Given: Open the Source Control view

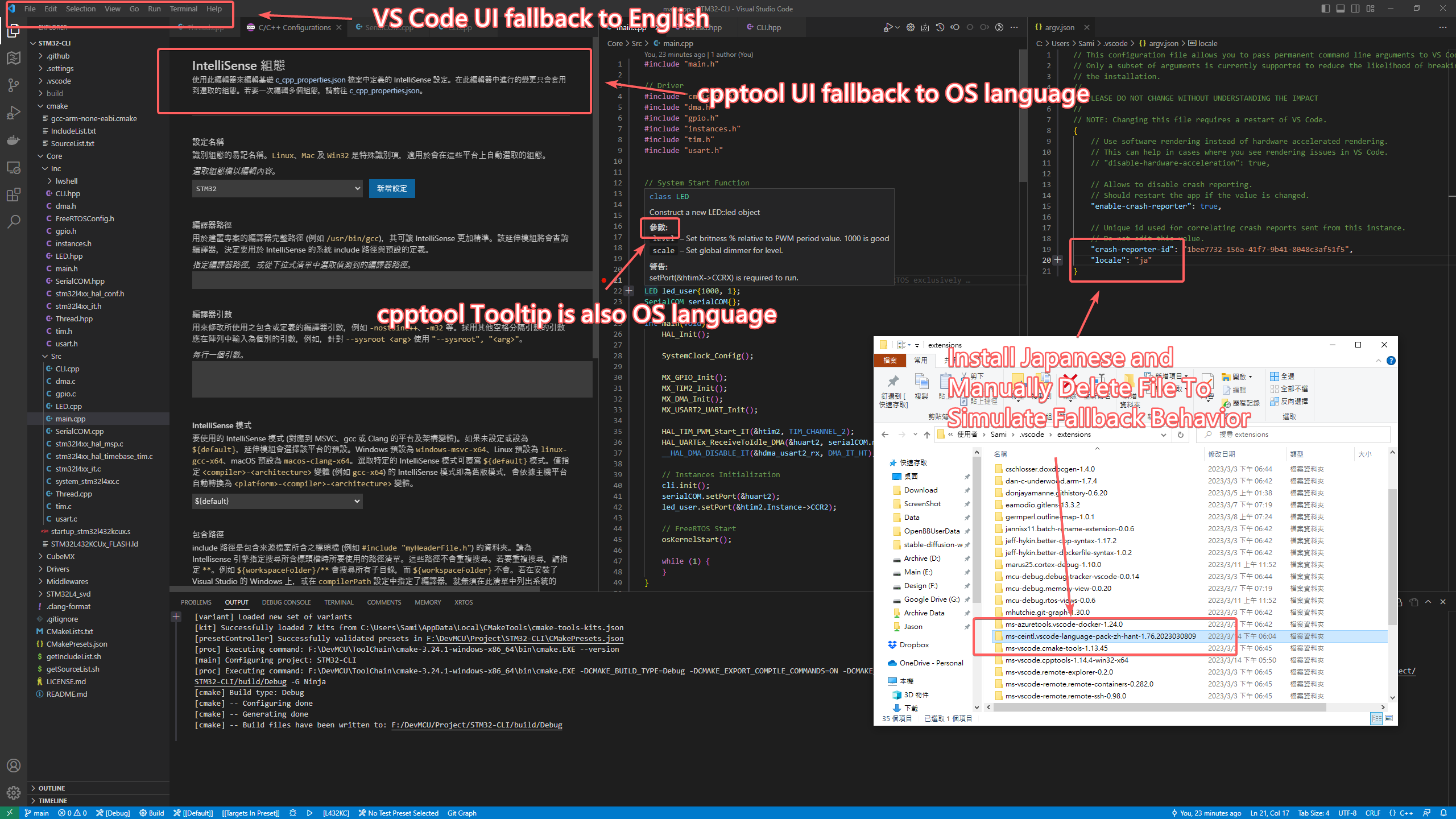Looking at the screenshot, I should (14, 85).
